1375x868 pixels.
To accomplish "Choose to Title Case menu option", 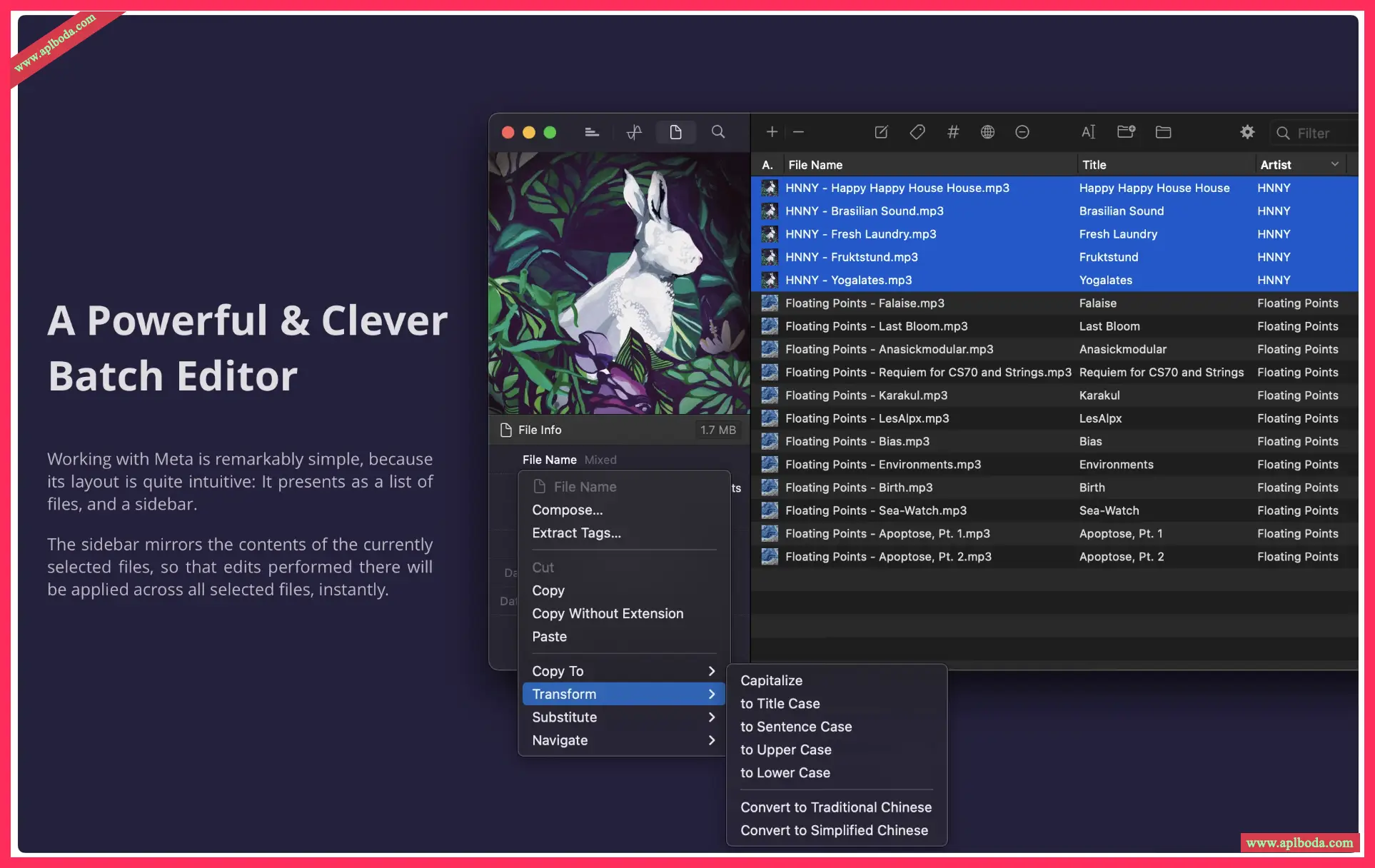I will [780, 704].
